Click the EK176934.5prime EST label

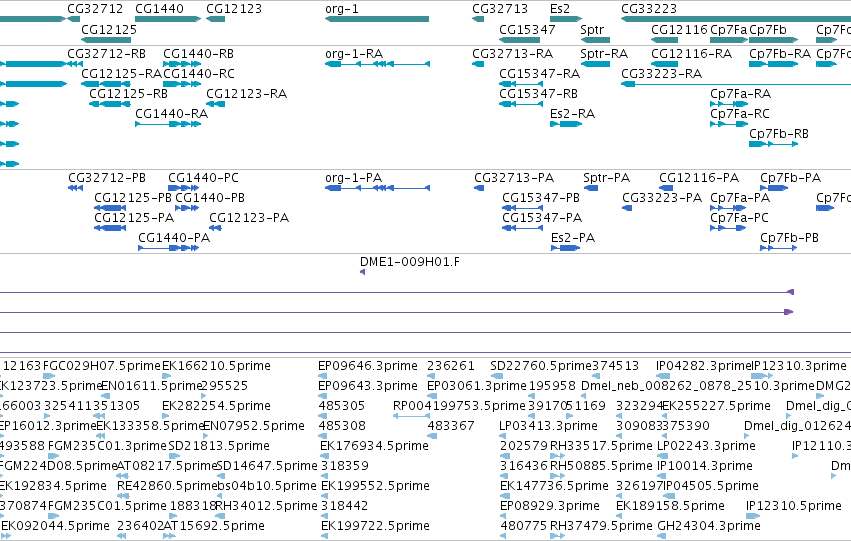tap(374, 445)
